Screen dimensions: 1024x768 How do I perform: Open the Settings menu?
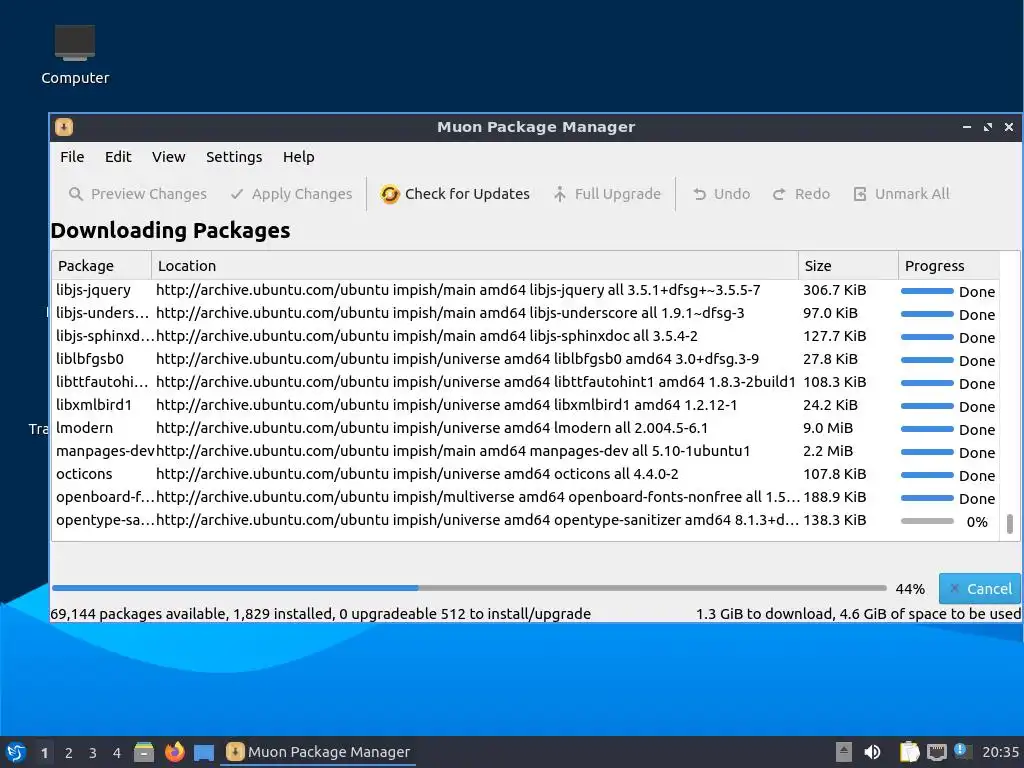(x=234, y=157)
